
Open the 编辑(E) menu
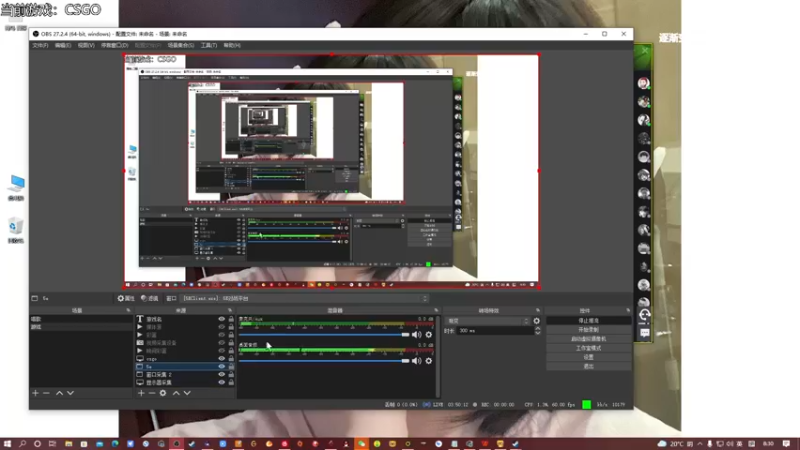click(63, 45)
